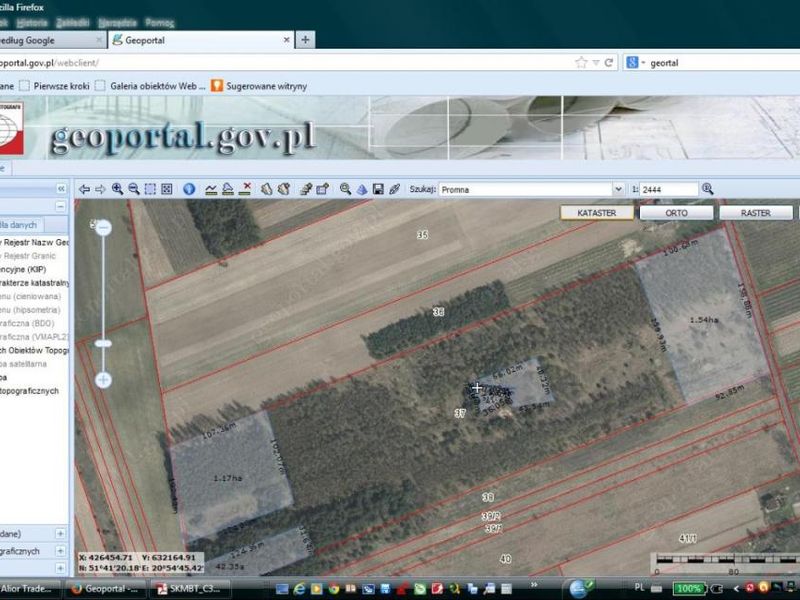
Task: Collapse the layer section with minus button
Action: (x=60, y=207)
